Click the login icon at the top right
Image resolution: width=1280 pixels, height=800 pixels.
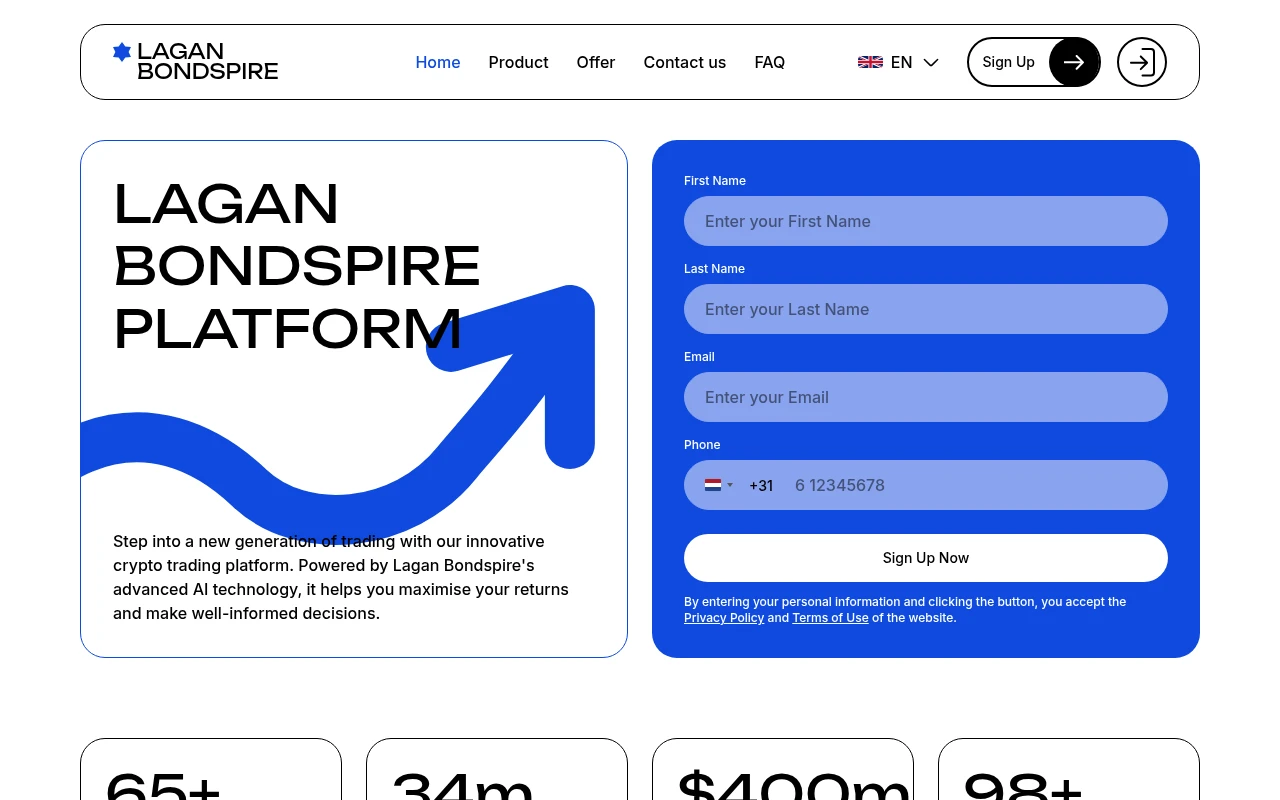click(1141, 62)
